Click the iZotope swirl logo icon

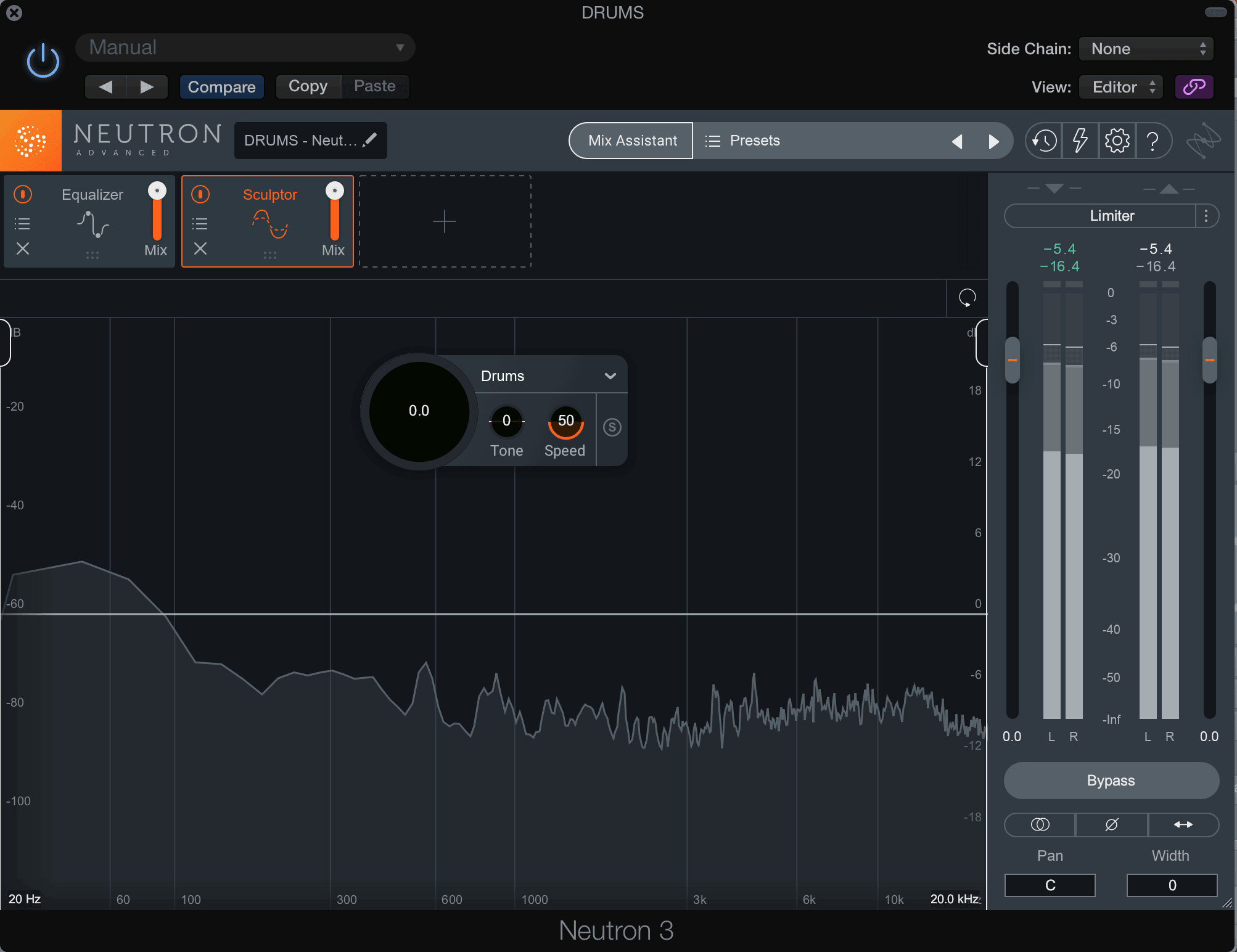click(1203, 141)
